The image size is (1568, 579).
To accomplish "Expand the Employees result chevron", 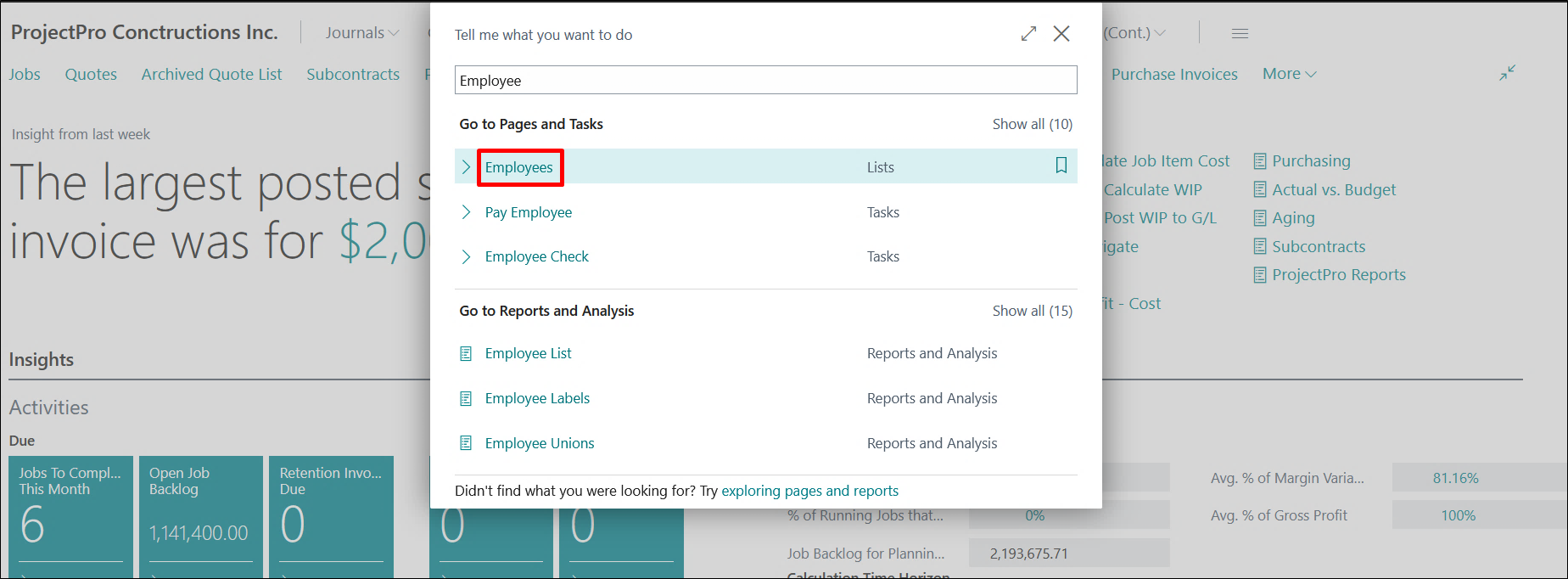I will tap(466, 167).
